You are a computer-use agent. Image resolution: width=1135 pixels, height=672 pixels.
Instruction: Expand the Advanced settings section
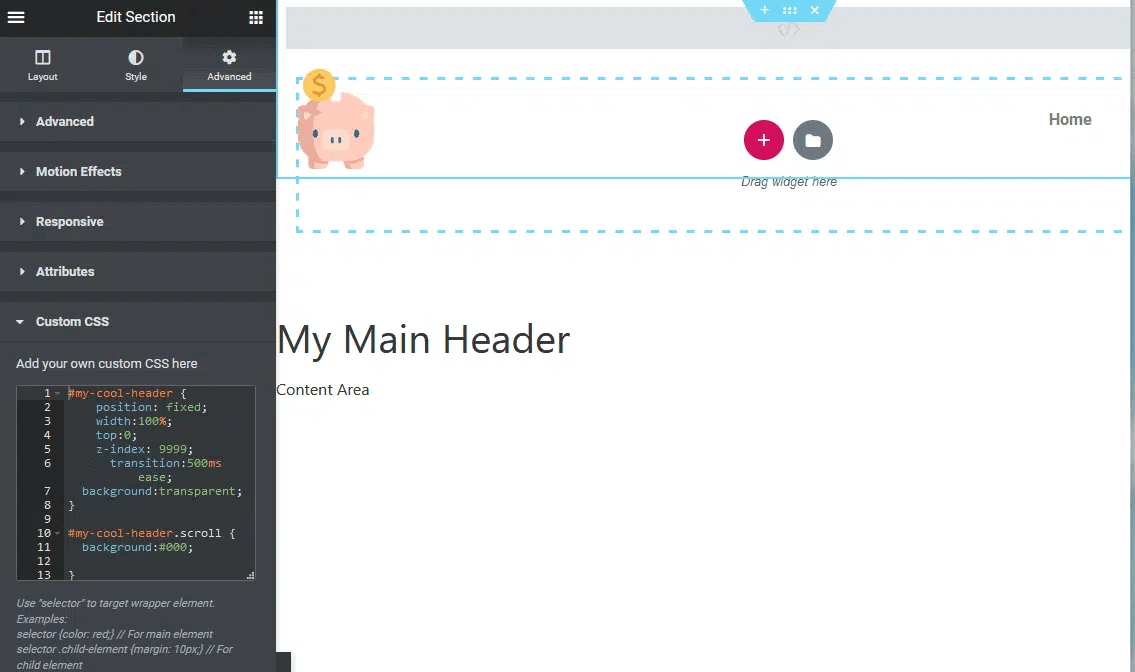pos(65,121)
